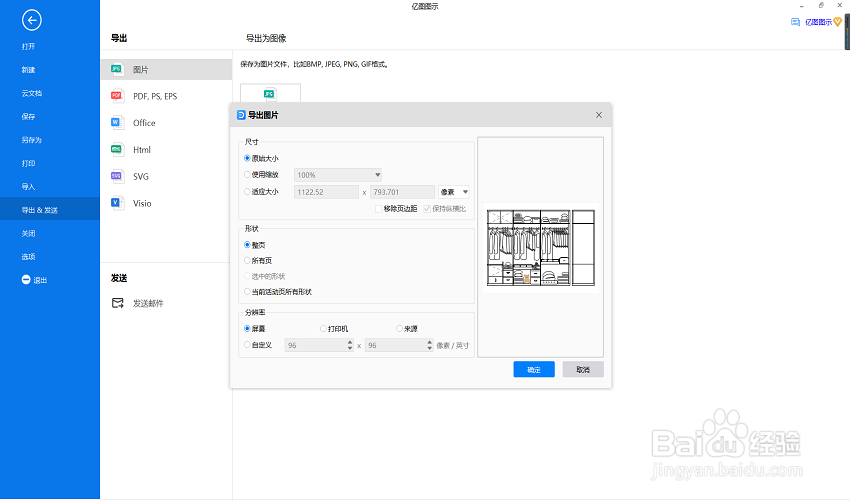This screenshot has height=500, width=850.
Task: Click the back arrow circle icon
Action: click(x=31, y=21)
